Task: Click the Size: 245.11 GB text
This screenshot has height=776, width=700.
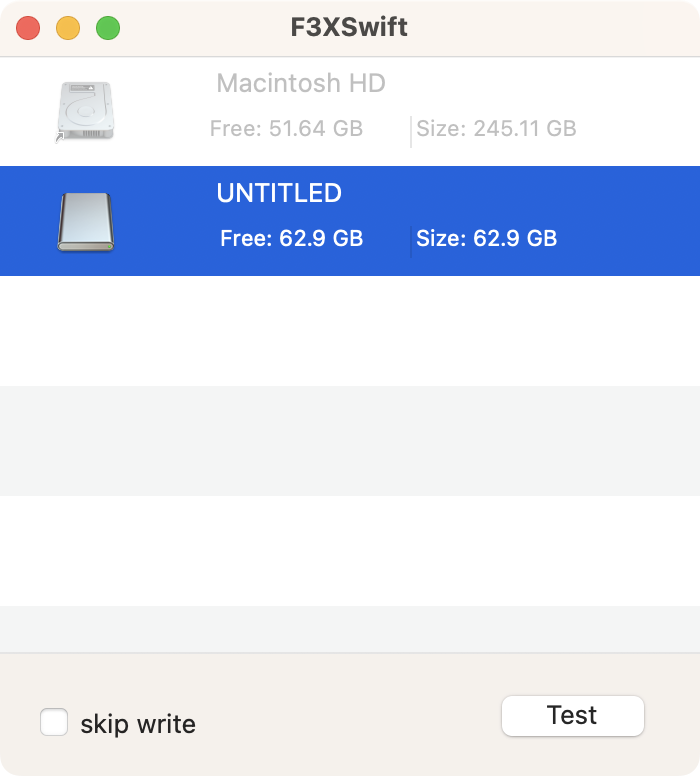Action: 496,129
